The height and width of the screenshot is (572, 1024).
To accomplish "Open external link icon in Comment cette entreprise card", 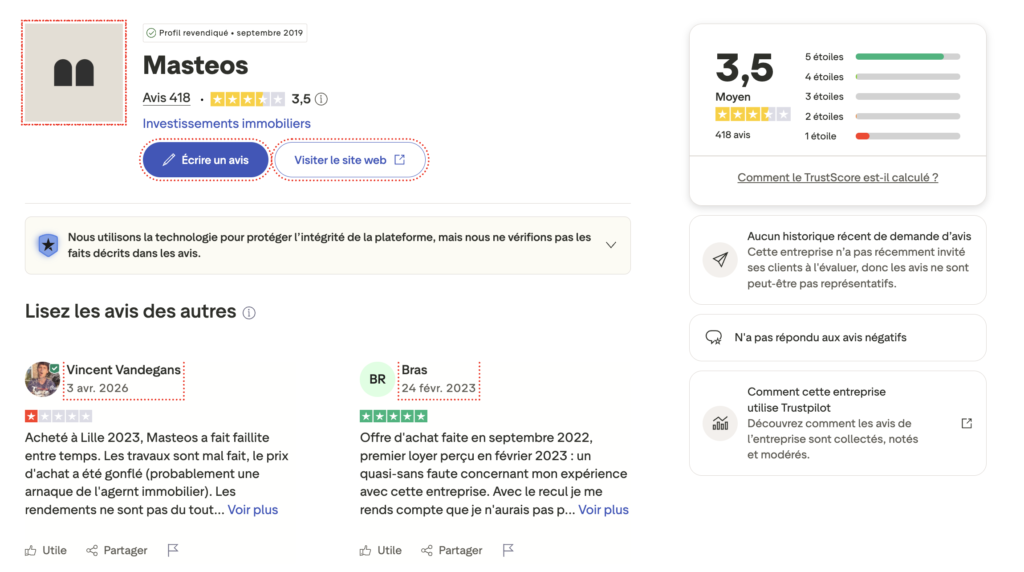I will pyautogui.click(x=967, y=424).
